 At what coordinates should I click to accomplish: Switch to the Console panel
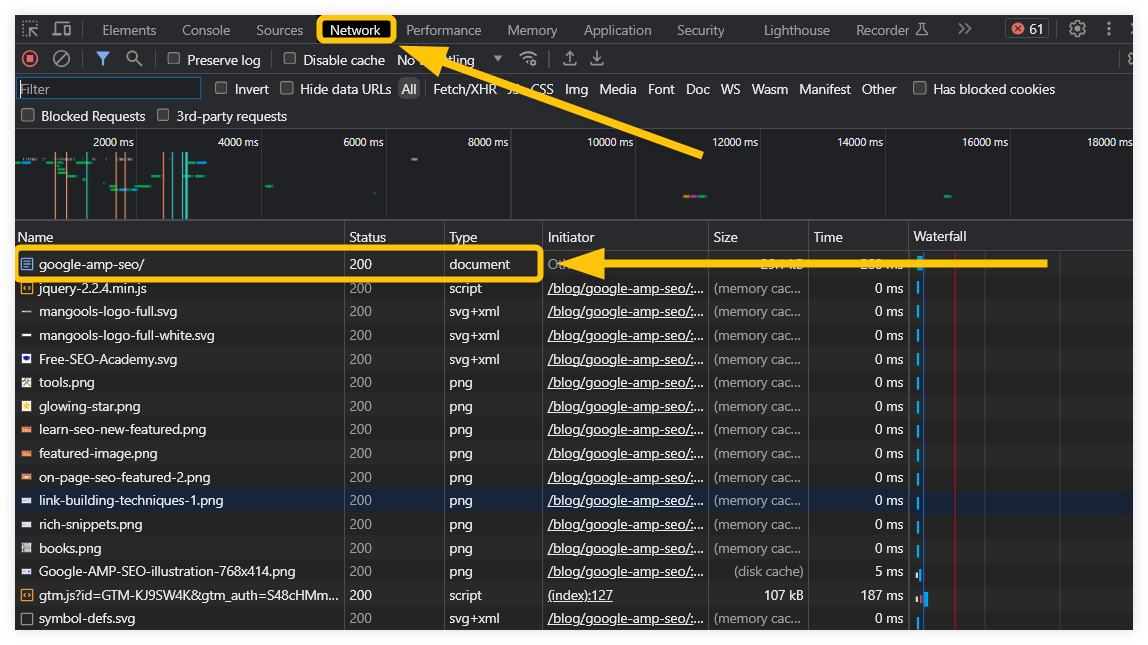coord(205,29)
